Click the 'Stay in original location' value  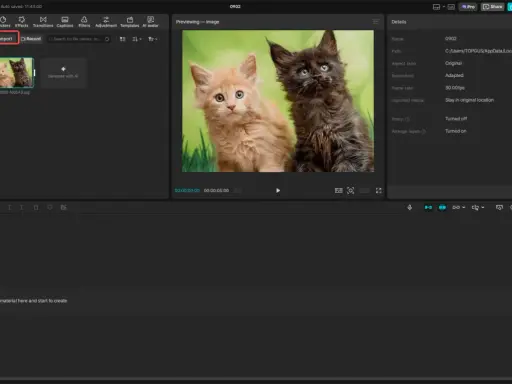(469, 100)
